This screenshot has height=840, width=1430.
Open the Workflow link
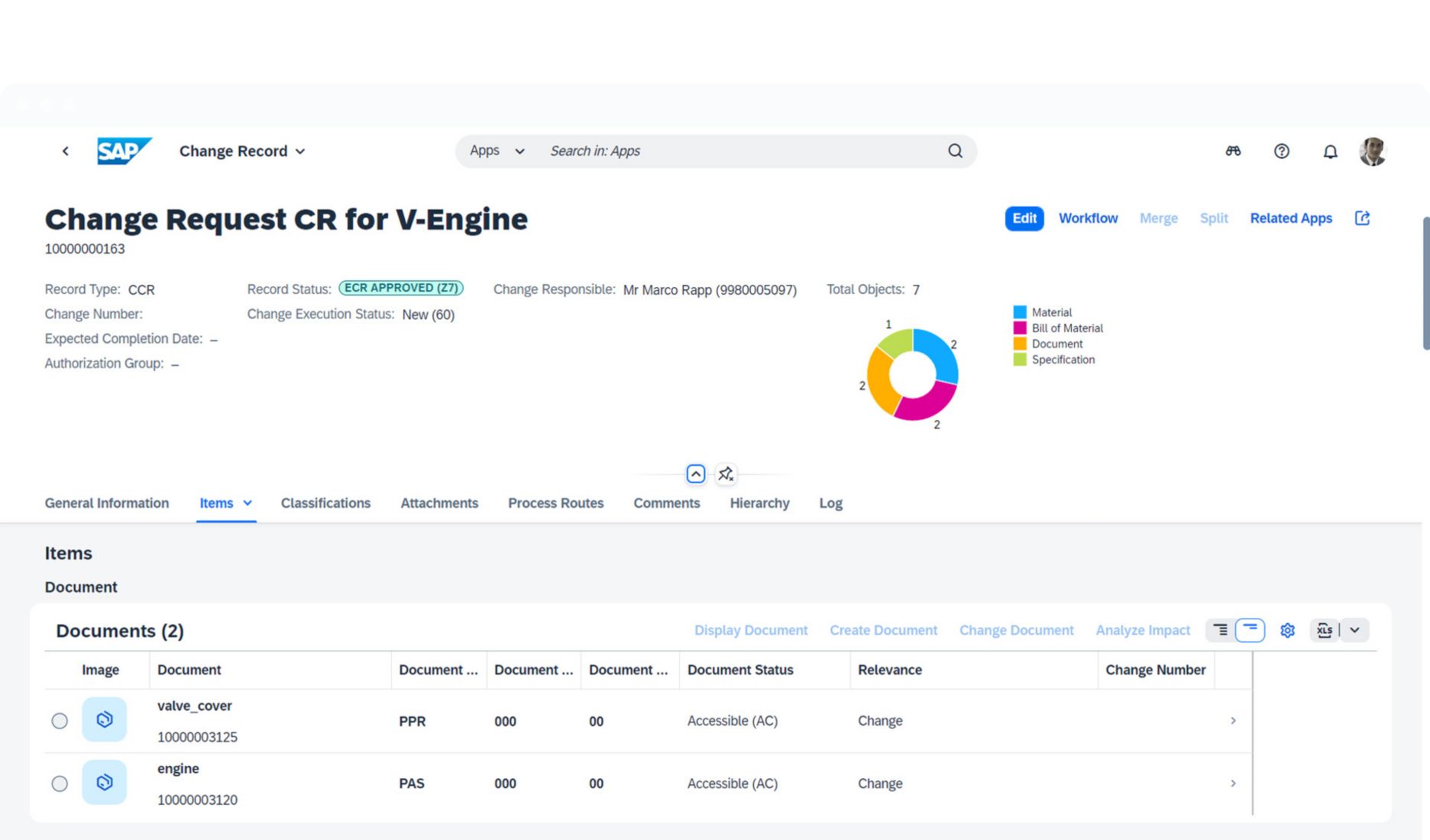1088,218
